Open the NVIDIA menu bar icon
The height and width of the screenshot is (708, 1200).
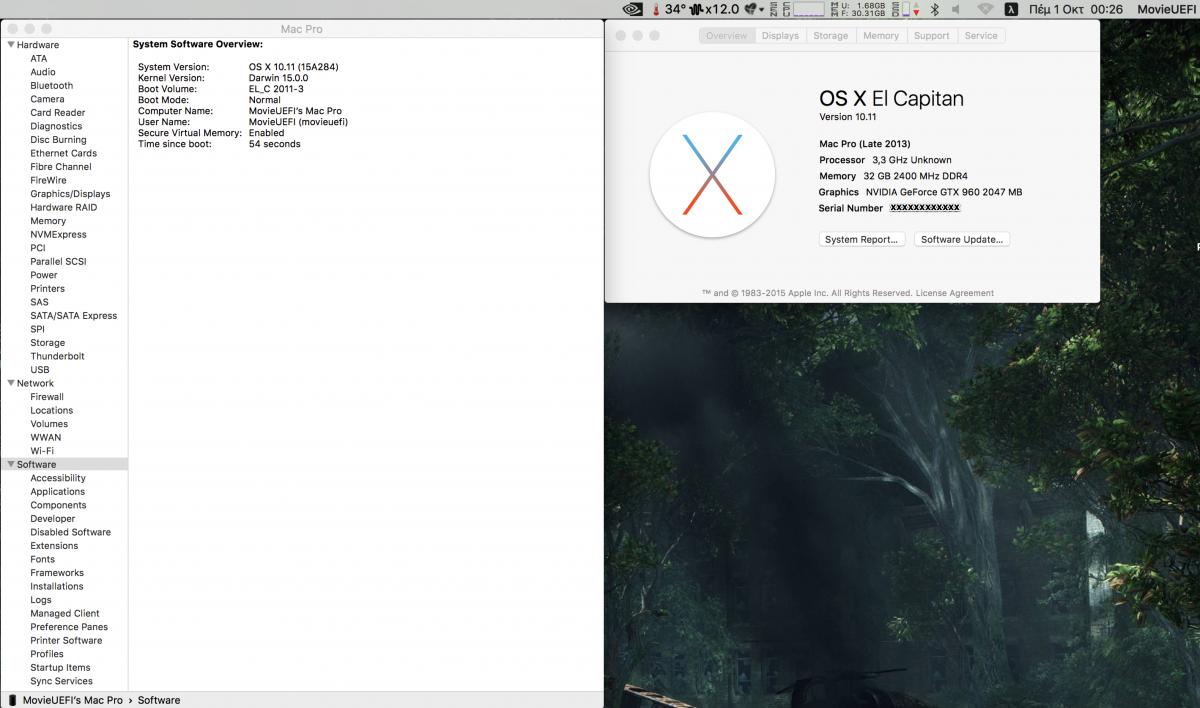point(632,9)
